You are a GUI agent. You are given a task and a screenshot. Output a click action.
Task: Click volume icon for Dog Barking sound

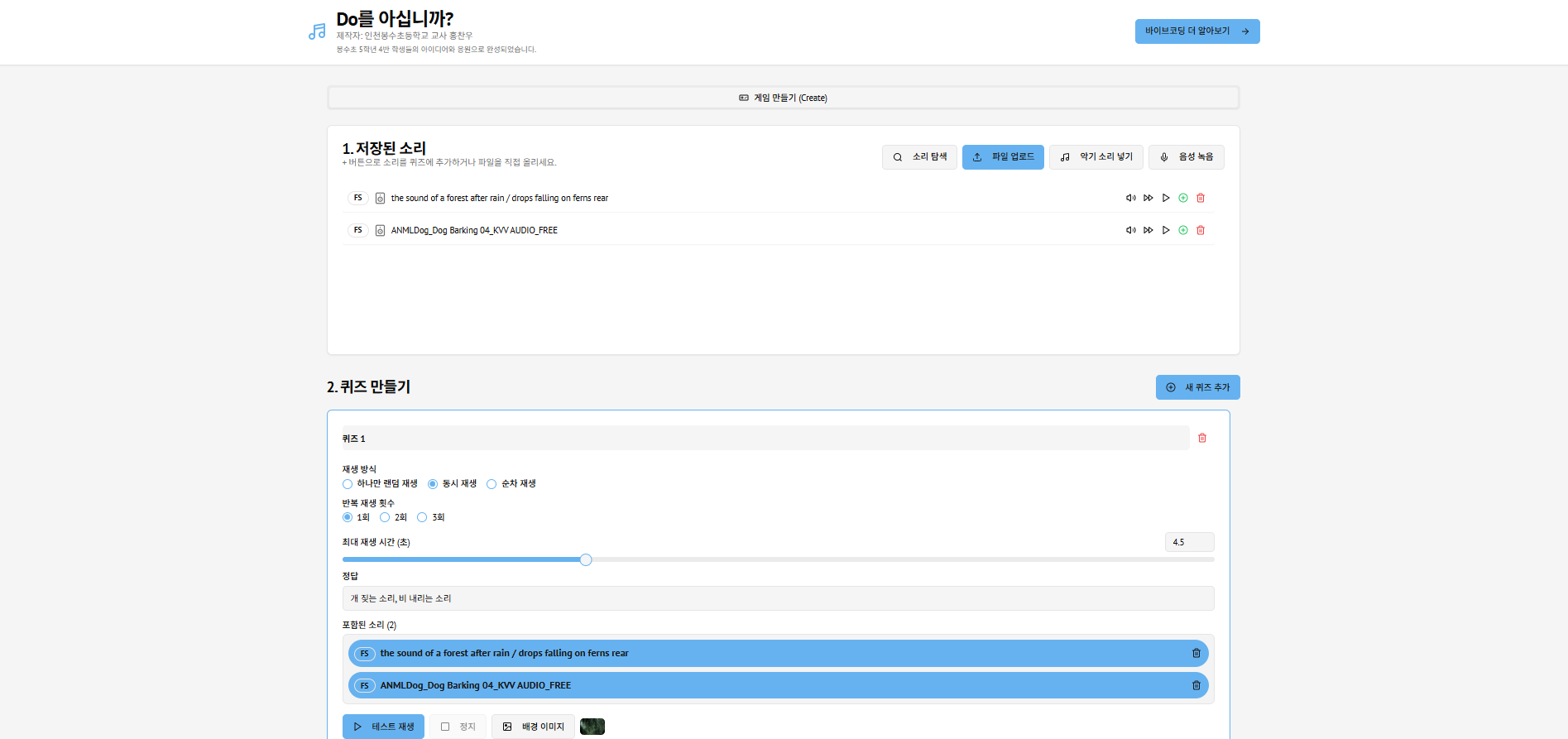click(1130, 230)
